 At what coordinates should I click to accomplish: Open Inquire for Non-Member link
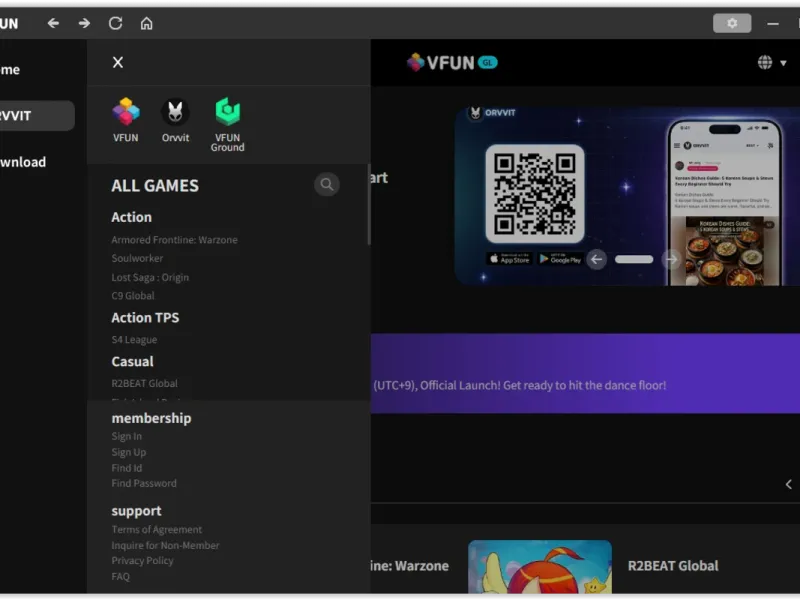(x=165, y=545)
